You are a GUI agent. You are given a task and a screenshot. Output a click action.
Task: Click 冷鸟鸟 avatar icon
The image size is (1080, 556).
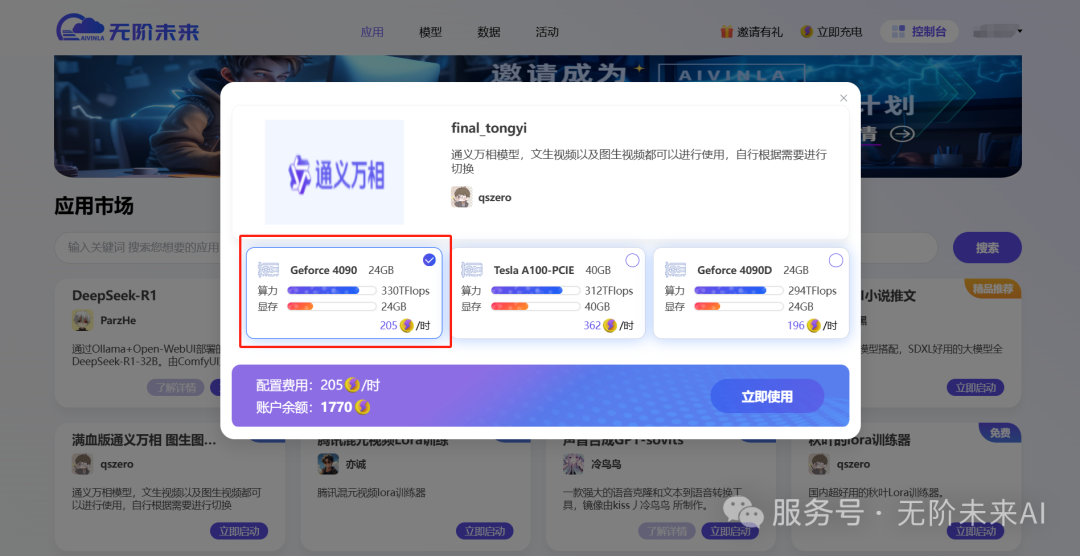(574, 464)
